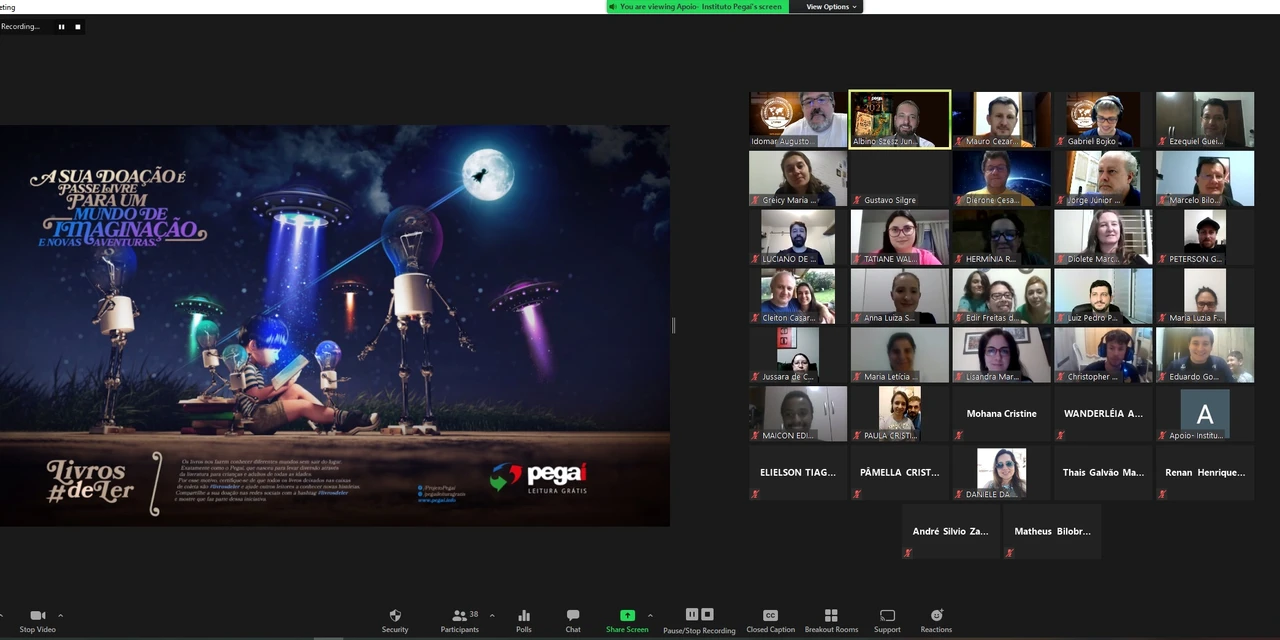Stop the recording from top-left indicator
The height and width of the screenshot is (640, 1280).
tap(78, 27)
